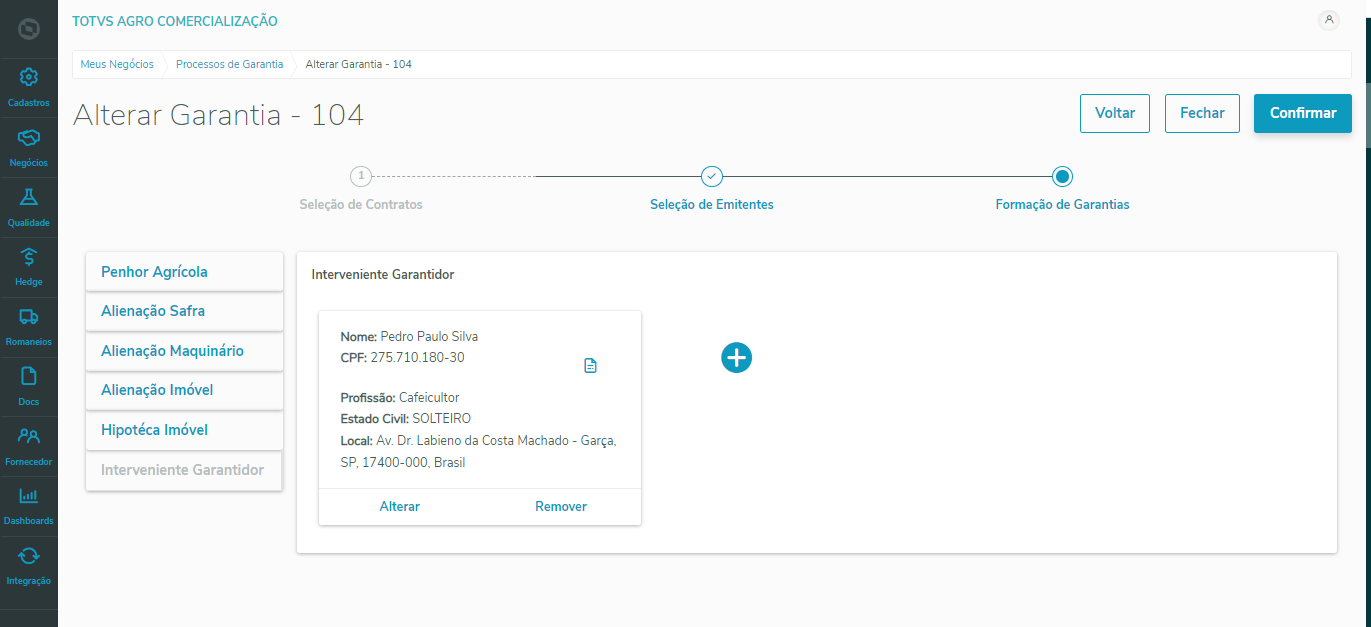The width and height of the screenshot is (1371, 627).
Task: Click the Seleção de Contratos label
Action: coord(361,204)
